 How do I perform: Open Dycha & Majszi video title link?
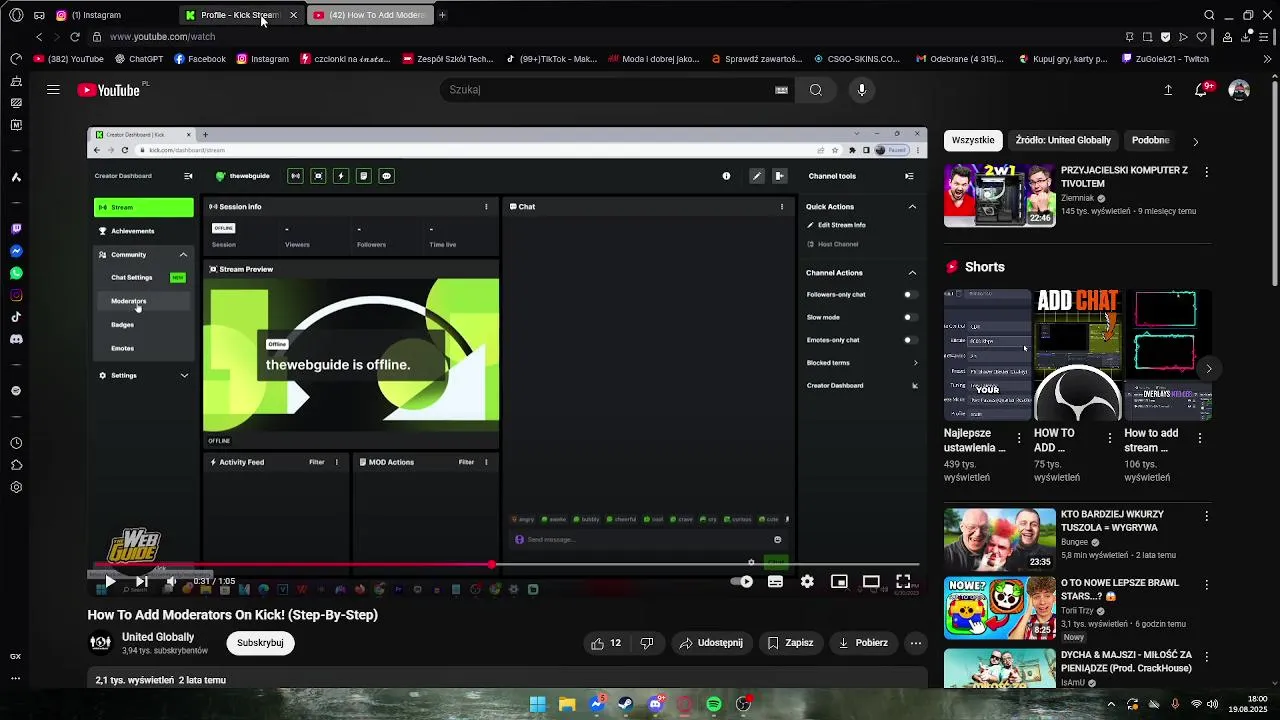pos(1126,661)
